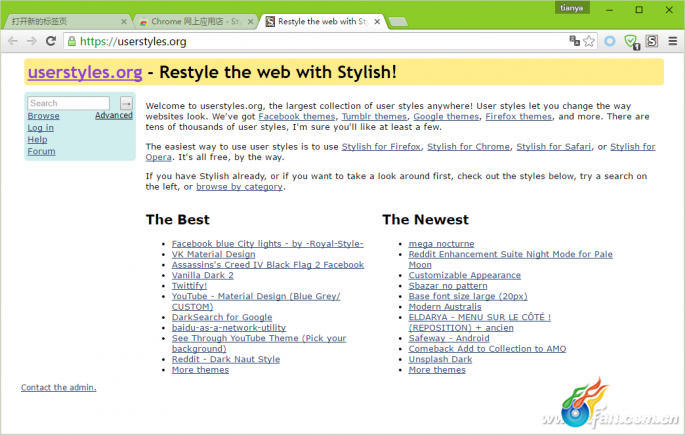Viewport: 685px width, 435px height.
Task: Open the Tumblr themes link
Action: pyautogui.click(x=374, y=117)
